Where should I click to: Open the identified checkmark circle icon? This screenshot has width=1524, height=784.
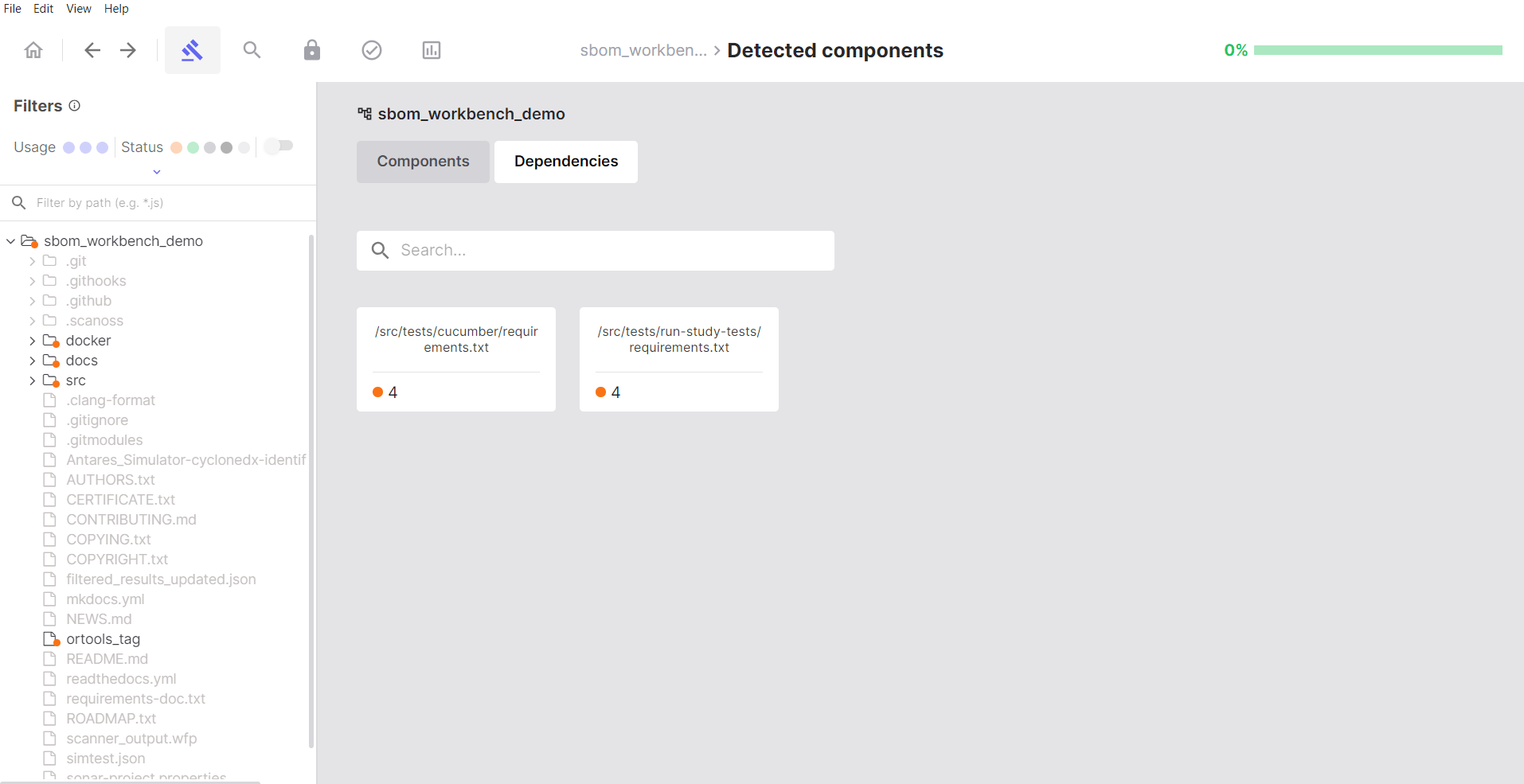coord(372,50)
